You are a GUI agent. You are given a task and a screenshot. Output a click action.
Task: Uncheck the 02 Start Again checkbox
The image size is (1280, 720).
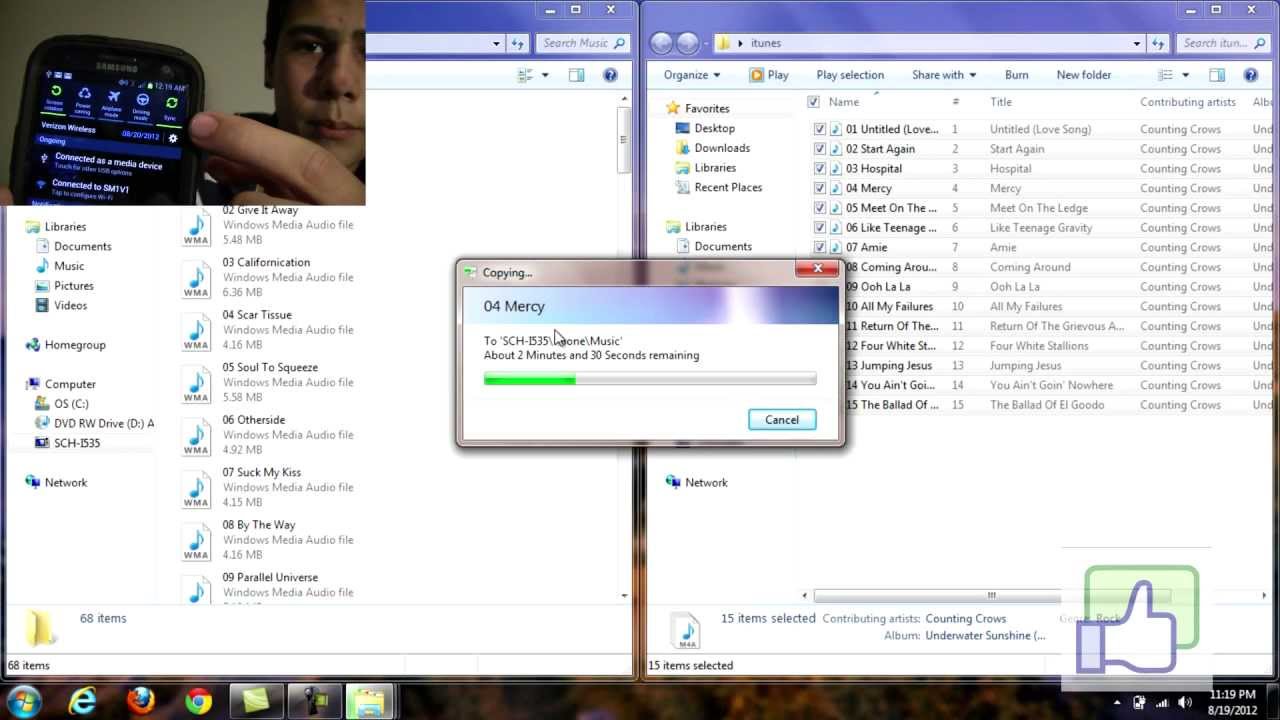(x=820, y=149)
